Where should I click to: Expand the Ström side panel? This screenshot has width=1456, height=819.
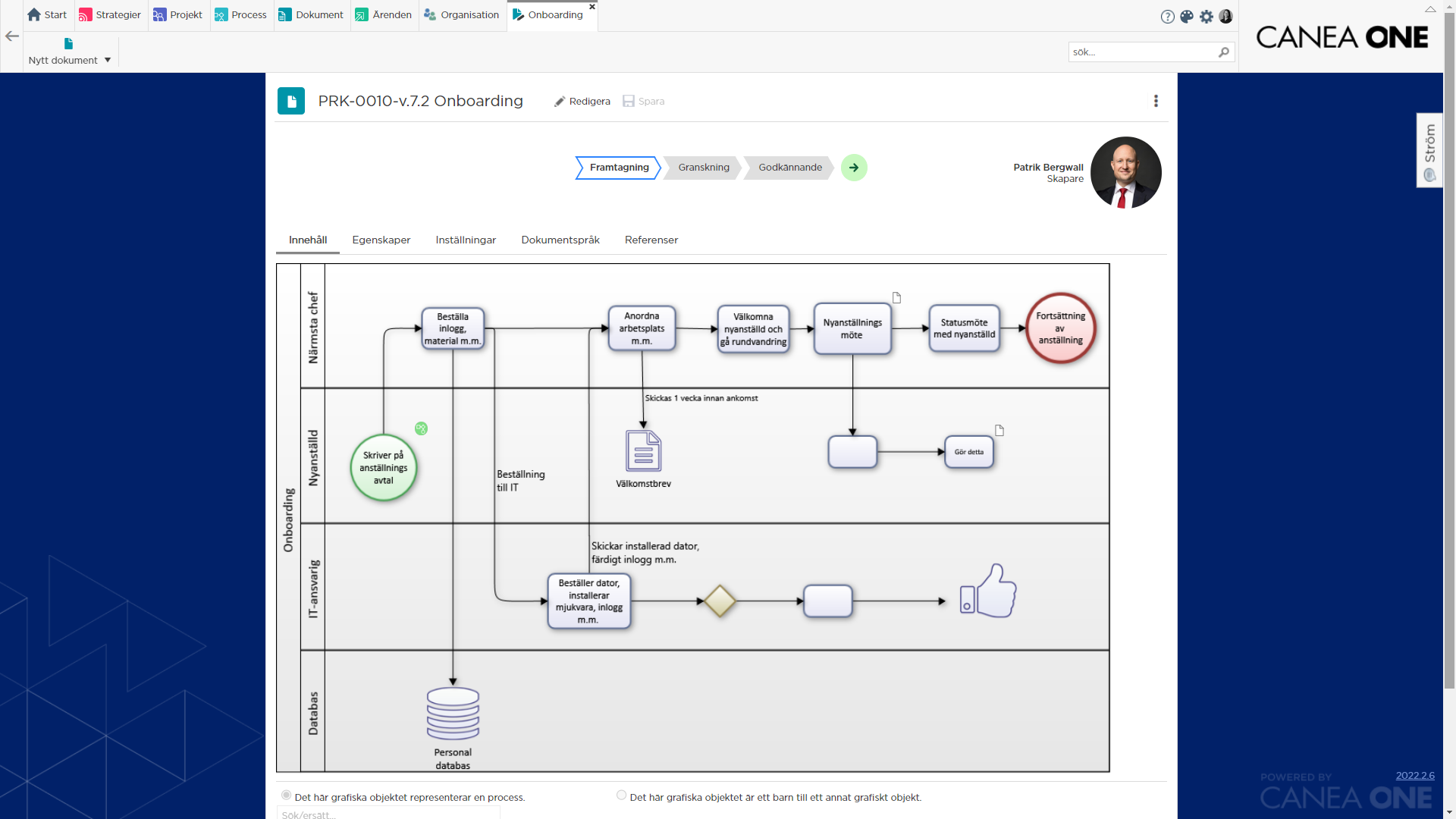coord(1429,150)
